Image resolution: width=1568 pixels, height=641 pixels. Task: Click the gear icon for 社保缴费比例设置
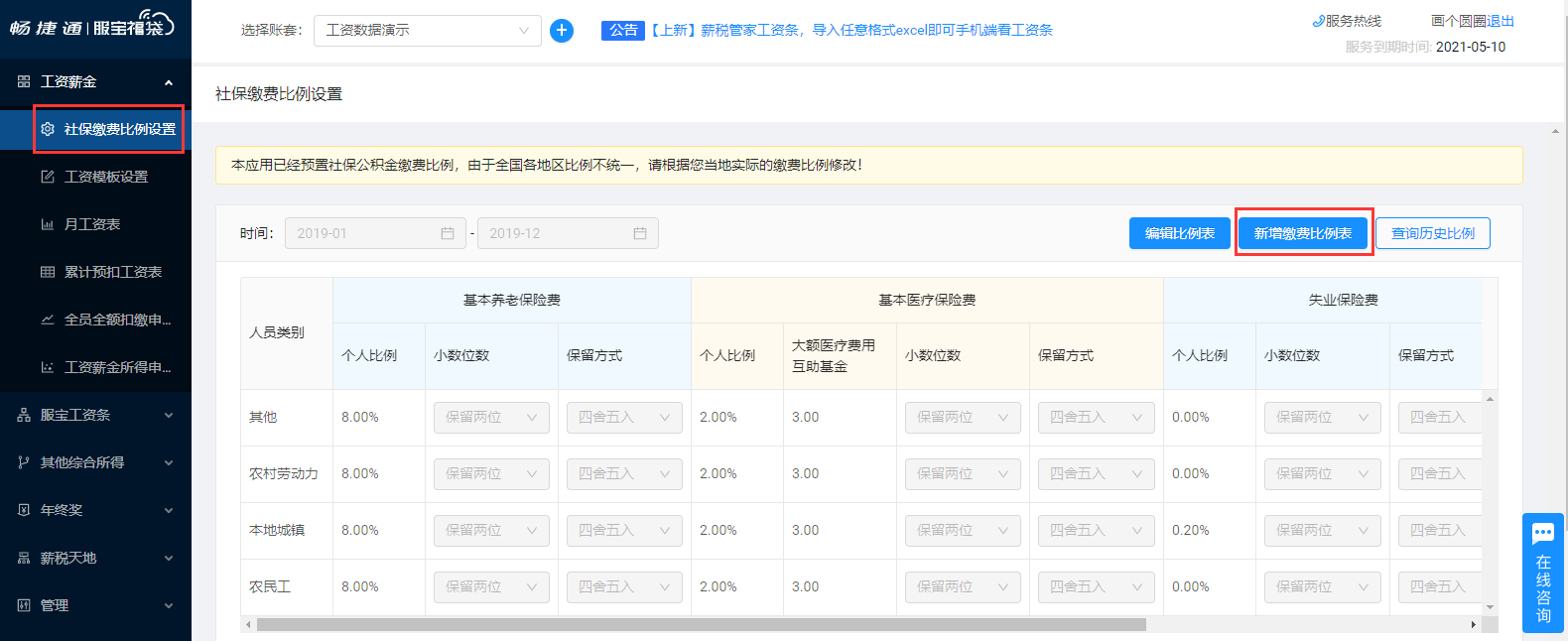48,129
